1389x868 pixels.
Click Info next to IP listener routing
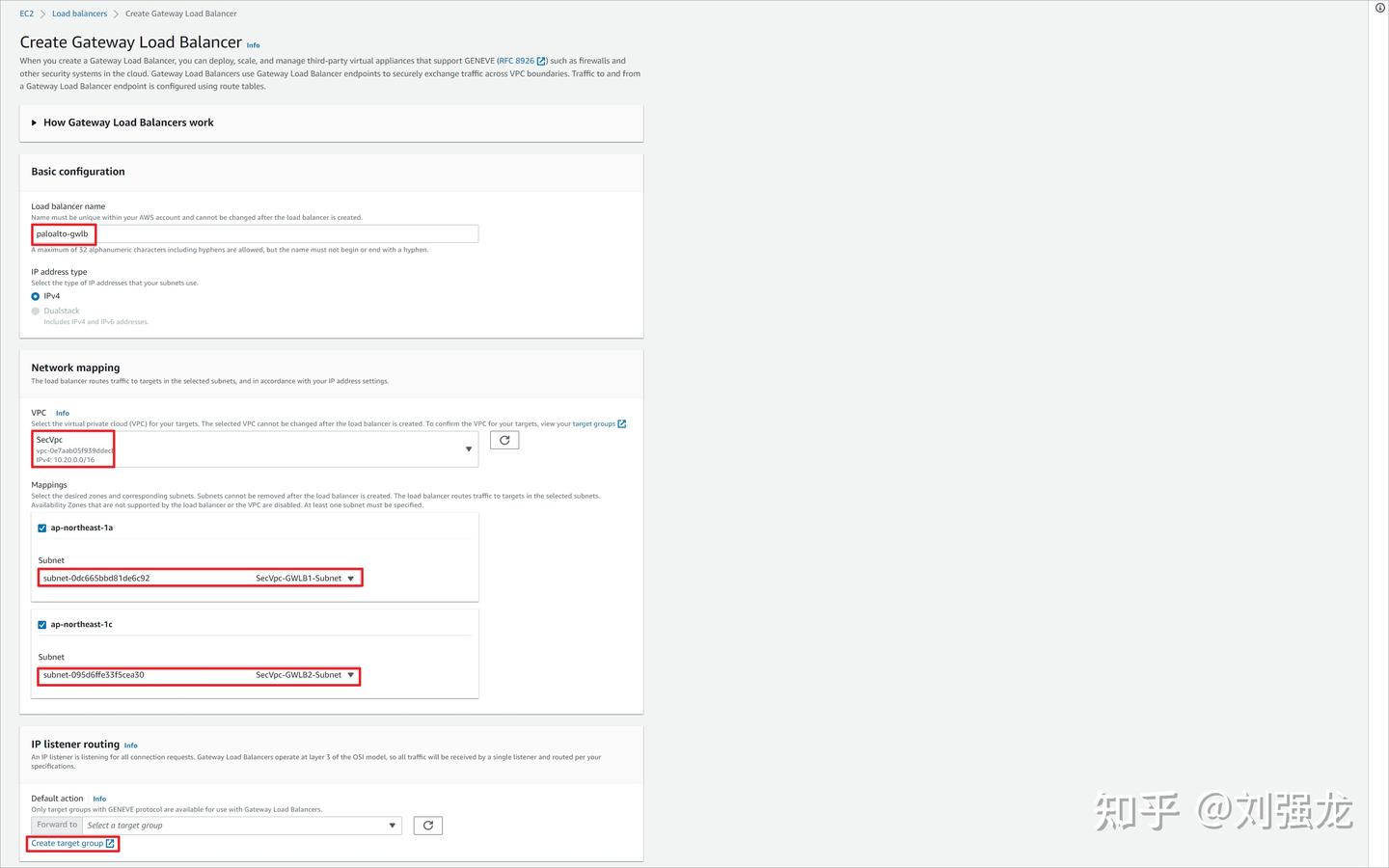point(130,745)
